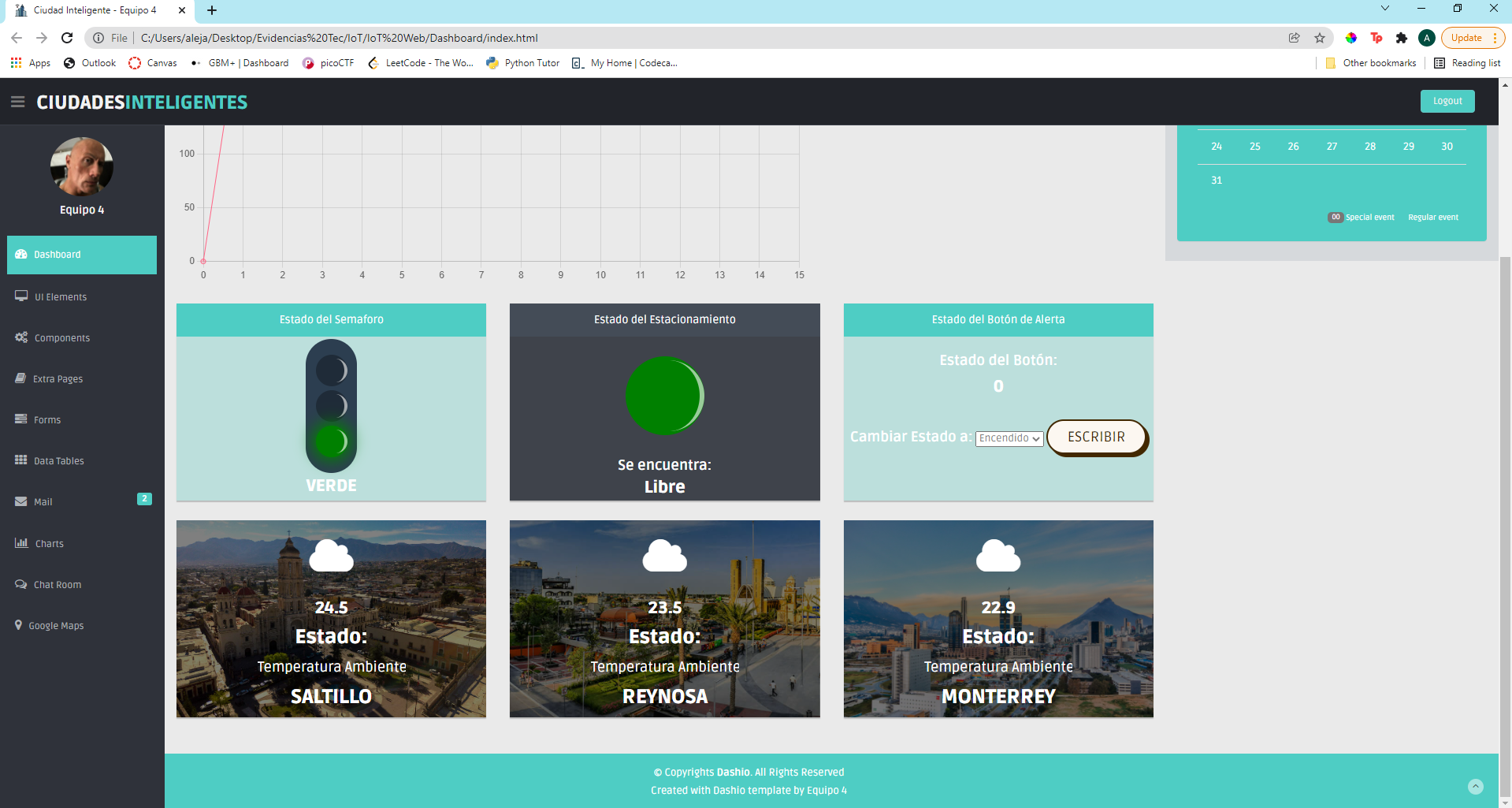This screenshot has width=1512, height=808.
Task: Open the browser extensions puzzle icon
Action: click(x=1401, y=38)
